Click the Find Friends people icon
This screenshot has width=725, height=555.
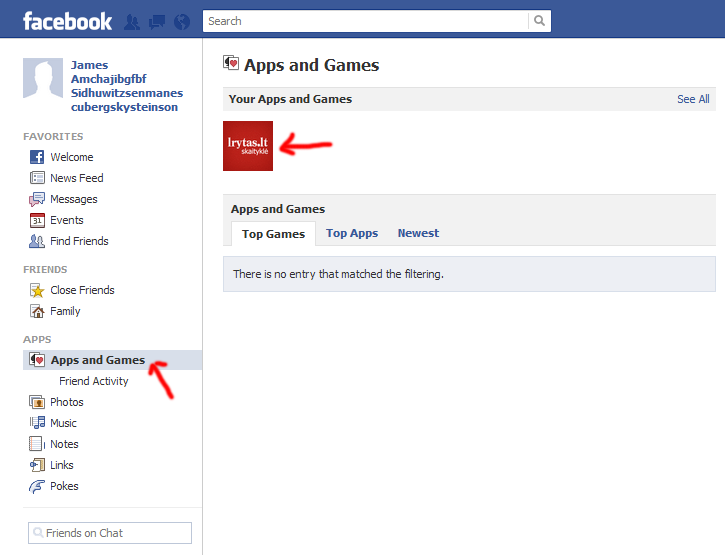(37, 241)
